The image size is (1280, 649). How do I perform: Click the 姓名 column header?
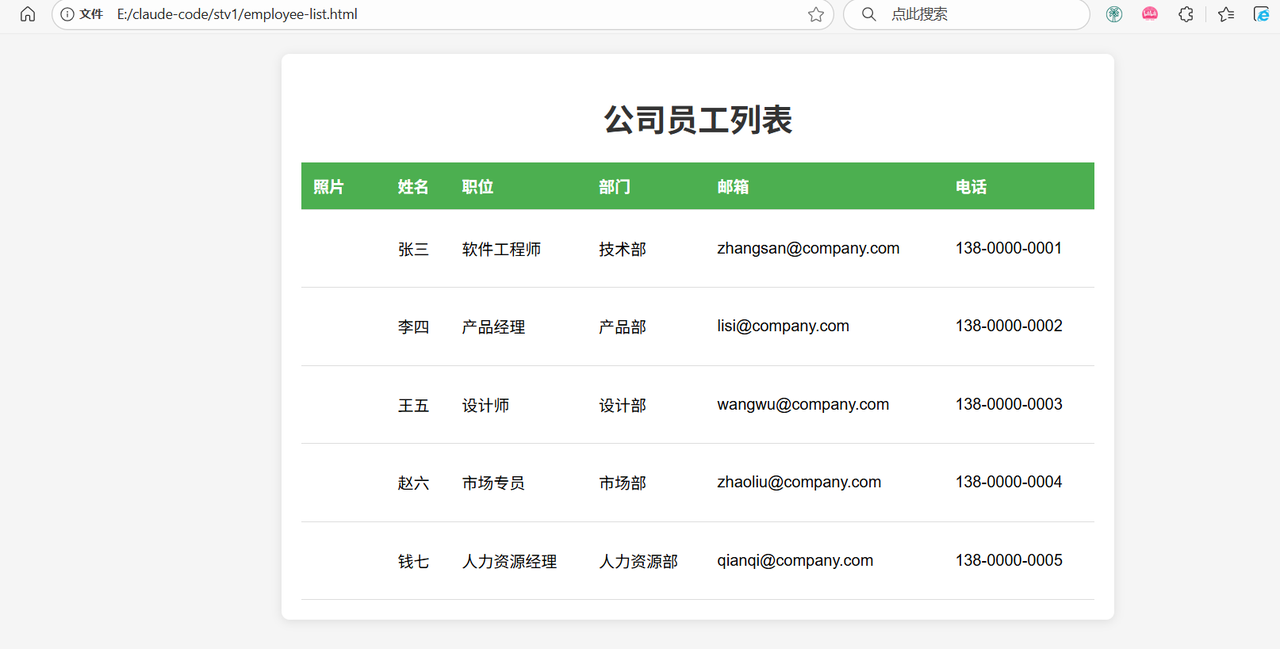pos(413,187)
